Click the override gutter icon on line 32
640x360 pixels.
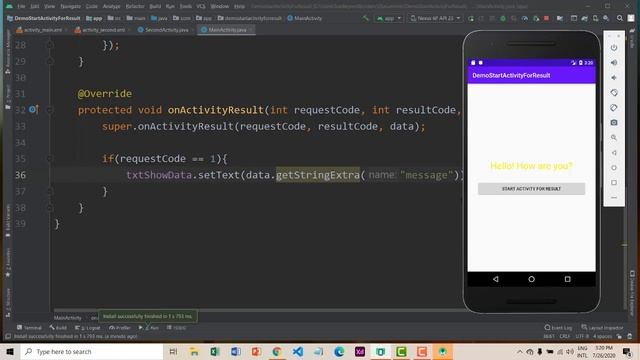34,109
